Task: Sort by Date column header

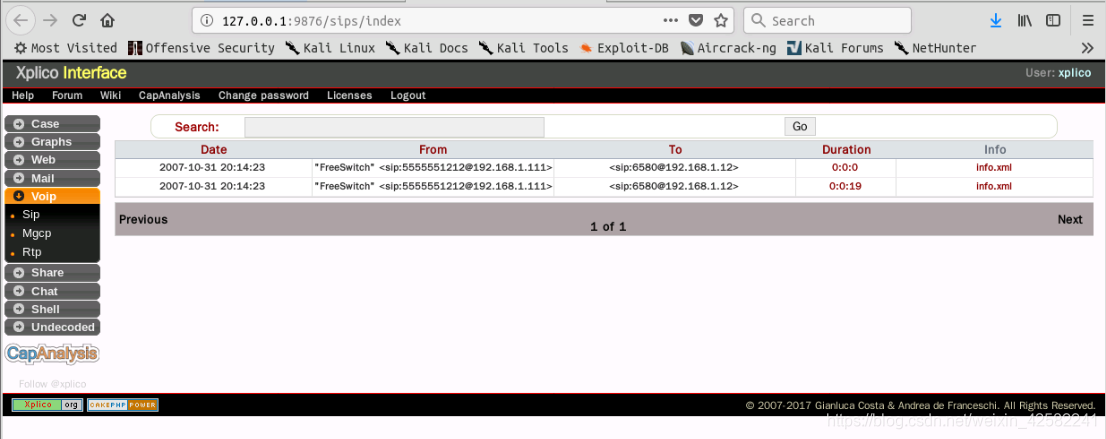Action: coord(214,150)
